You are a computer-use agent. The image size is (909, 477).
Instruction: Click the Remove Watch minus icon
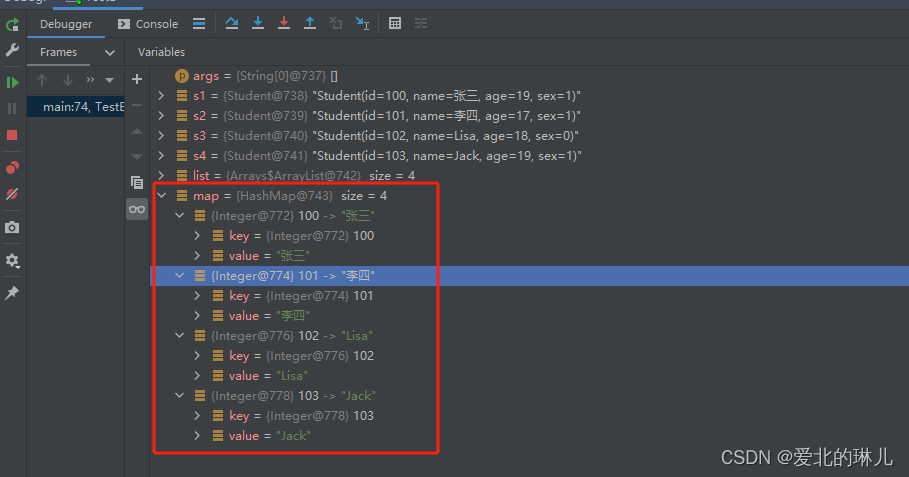pos(137,105)
